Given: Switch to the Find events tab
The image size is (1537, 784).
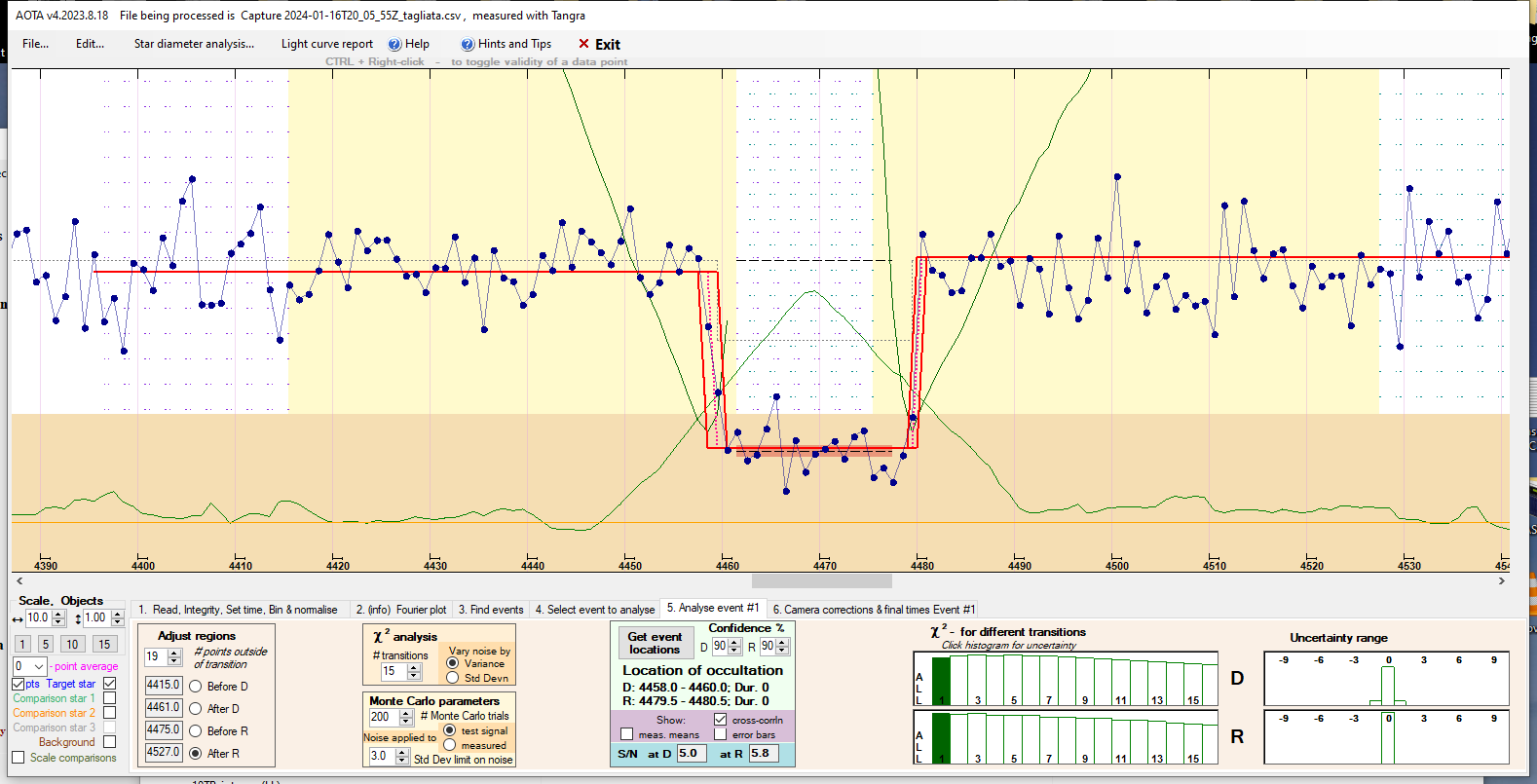Looking at the screenshot, I should pos(491,610).
